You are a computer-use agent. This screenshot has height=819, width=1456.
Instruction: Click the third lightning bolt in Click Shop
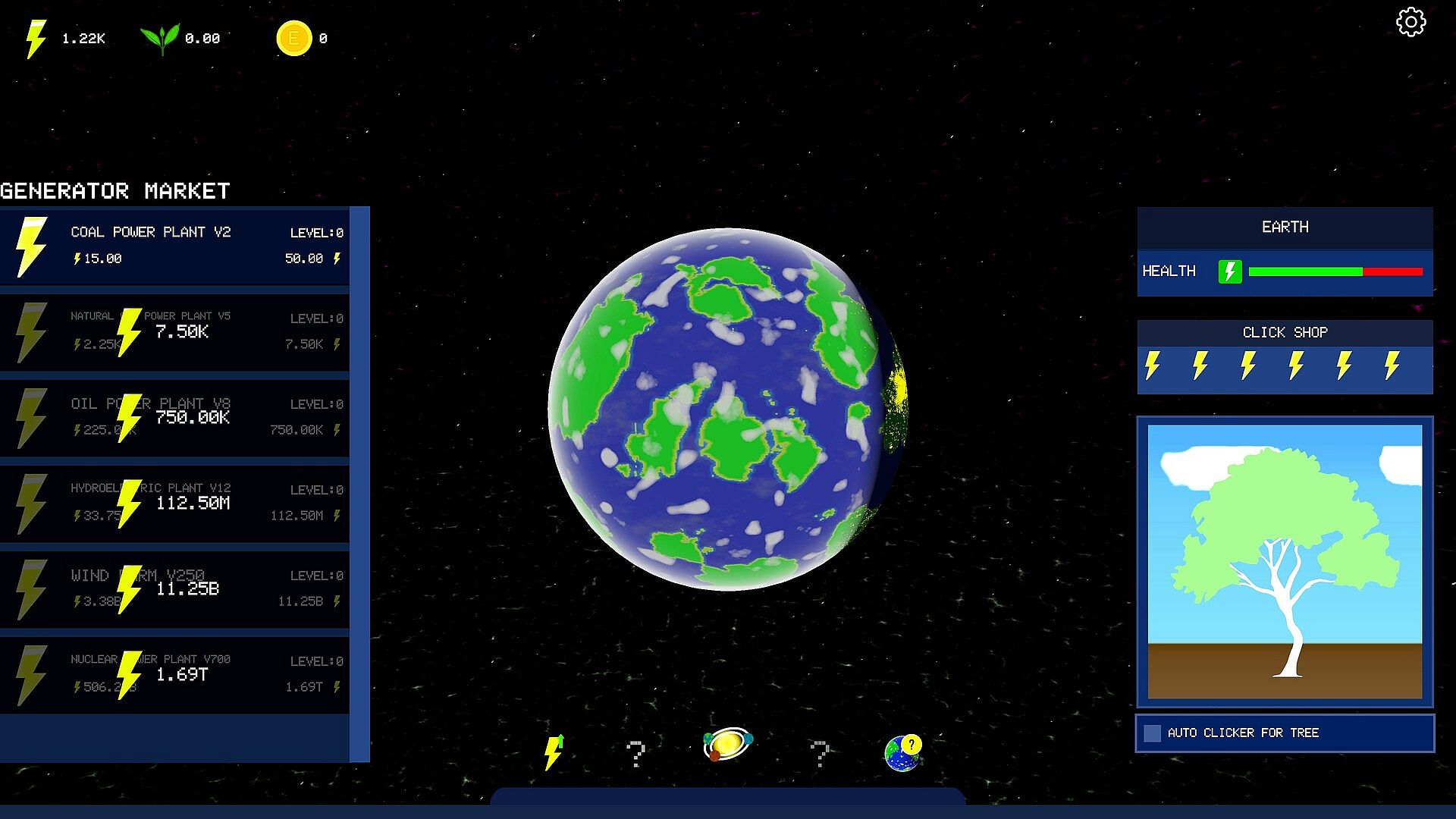click(1248, 366)
